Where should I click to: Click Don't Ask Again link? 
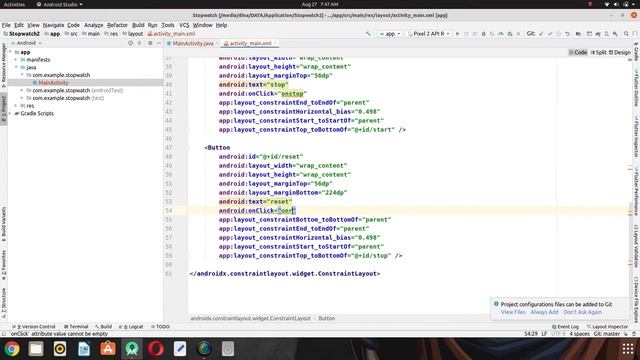click(x=582, y=312)
